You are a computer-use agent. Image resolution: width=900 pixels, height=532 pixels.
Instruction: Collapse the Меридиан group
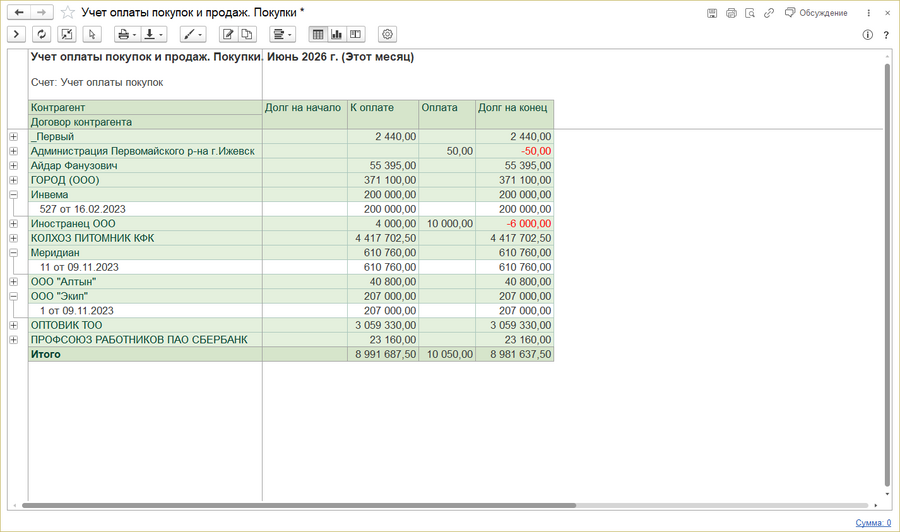coord(14,253)
